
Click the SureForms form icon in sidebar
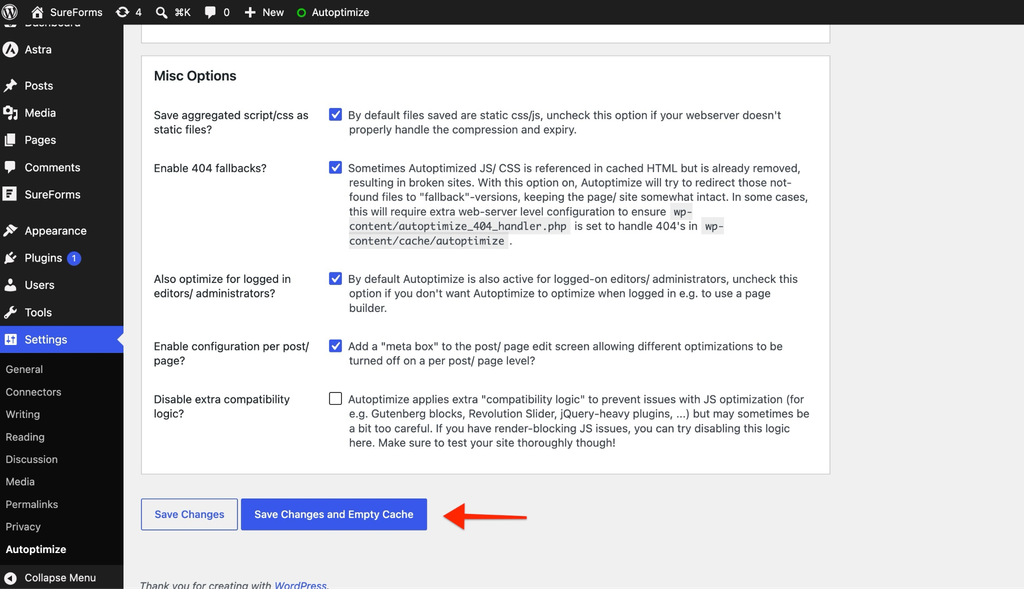(x=10, y=194)
